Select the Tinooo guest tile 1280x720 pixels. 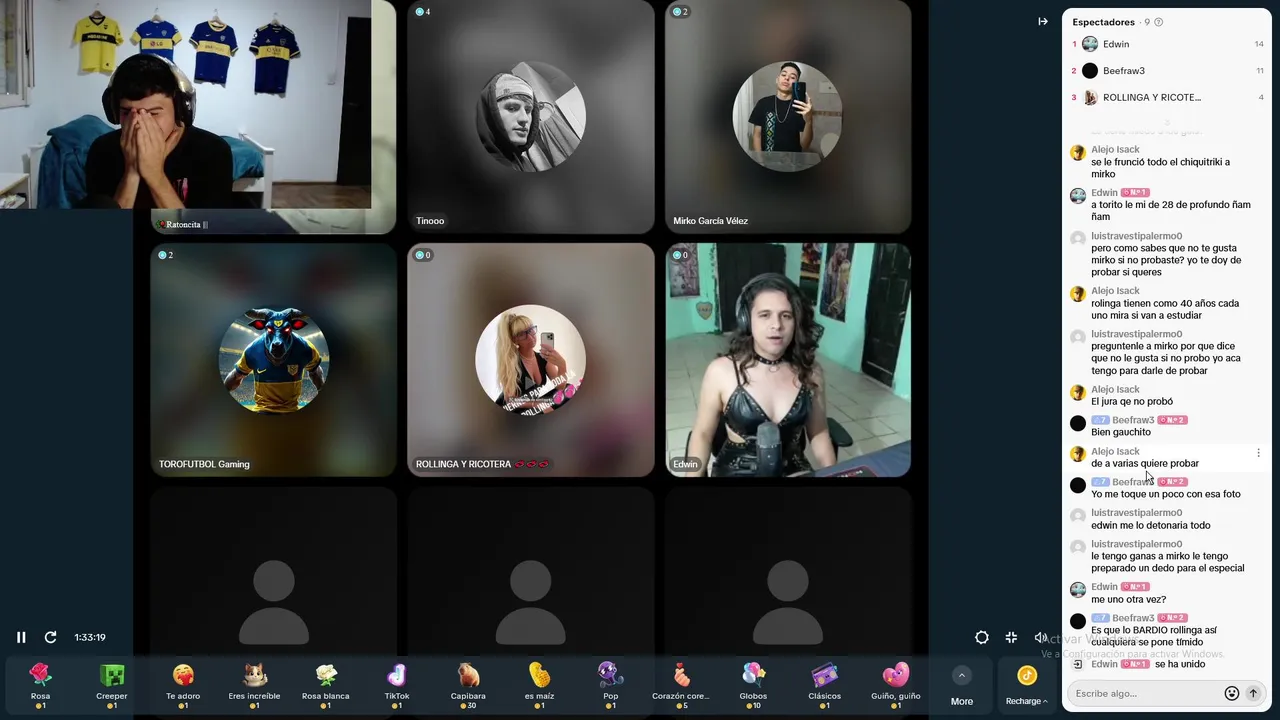(531, 117)
